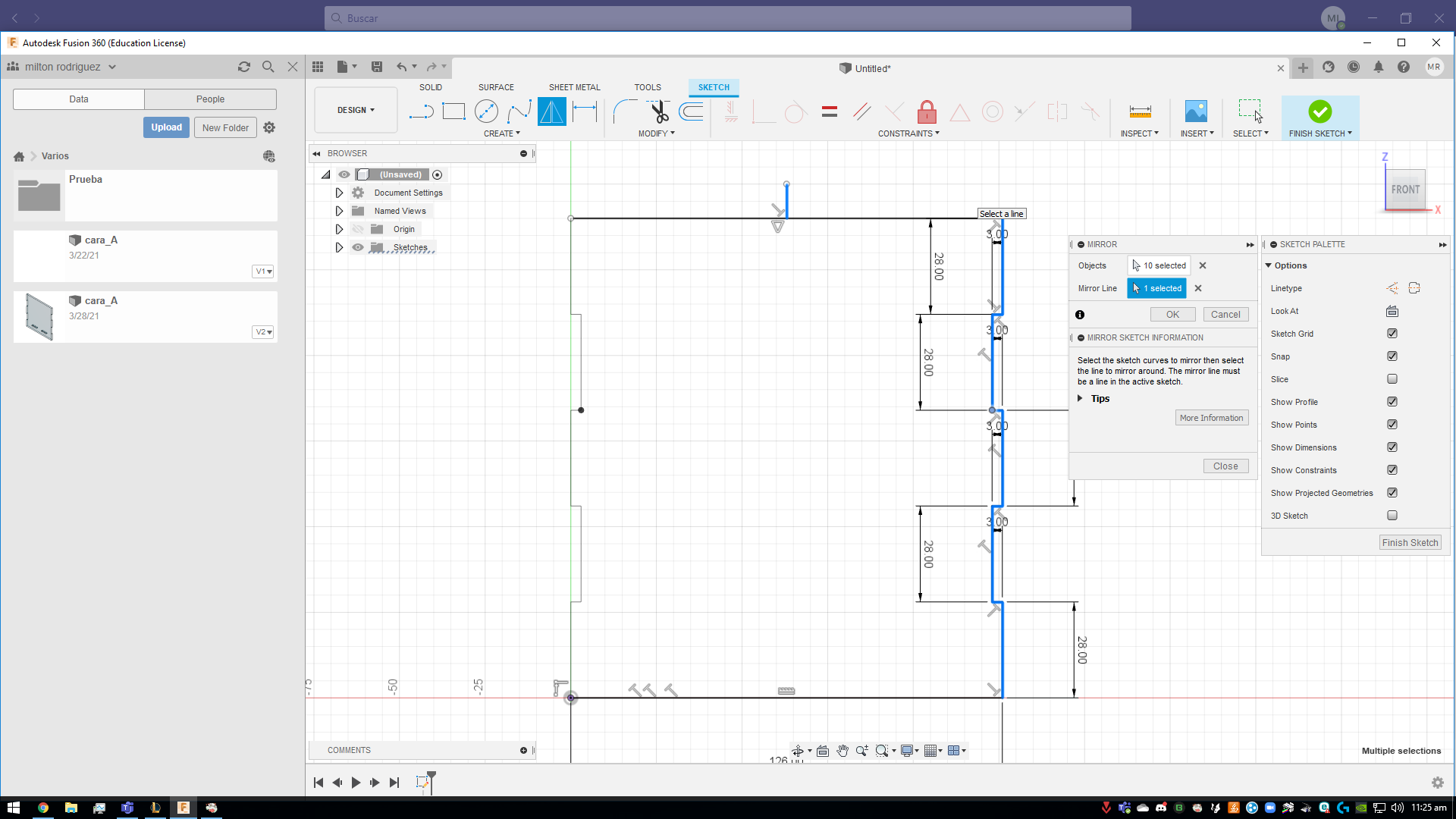Toggle the Sketch Grid checkbox
Screen dimensions: 1456x819
1392,334
